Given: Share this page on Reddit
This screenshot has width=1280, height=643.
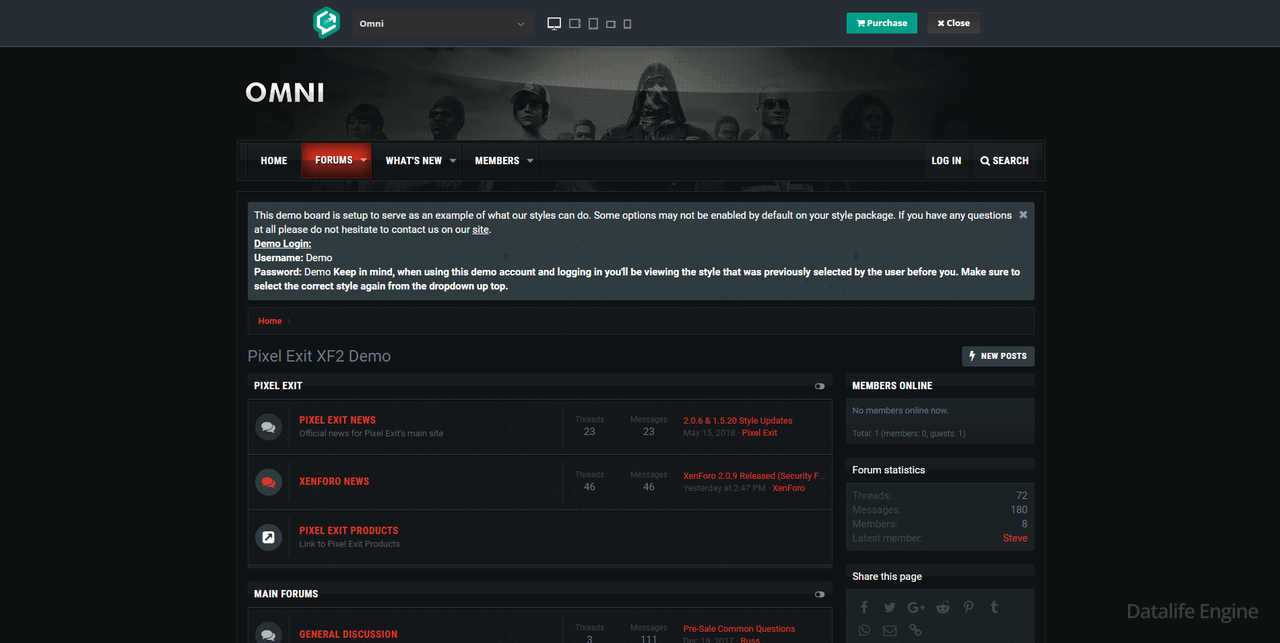Looking at the screenshot, I should click(x=944, y=607).
